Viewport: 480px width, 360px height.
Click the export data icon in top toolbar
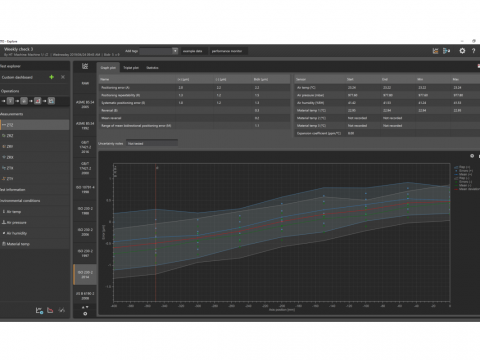pyautogui.click(x=446, y=51)
